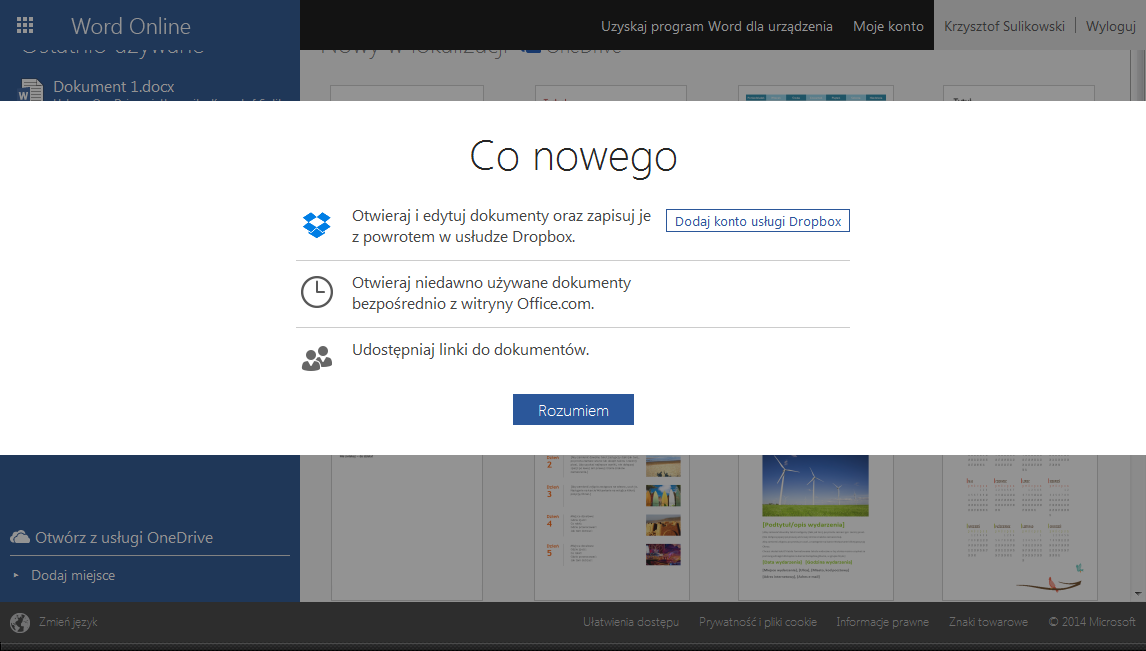The image size is (1146, 651).
Task: Click the Dropbox logo icon in dialog
Action: coord(316,225)
